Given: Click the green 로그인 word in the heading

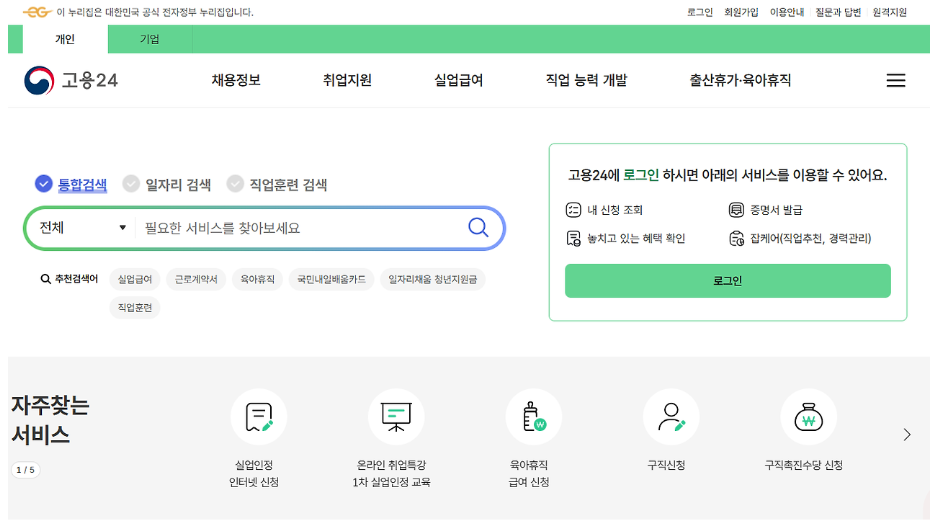Looking at the screenshot, I should [x=641, y=175].
